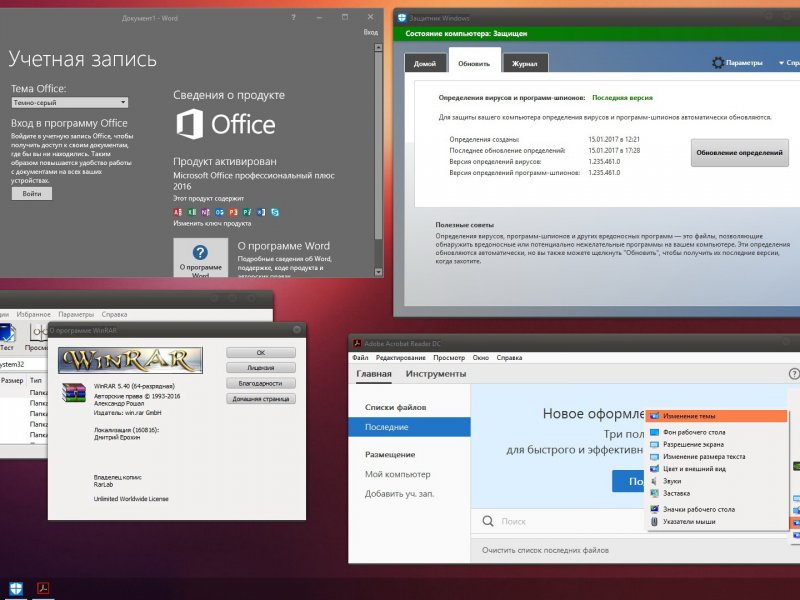Image resolution: width=800 pixels, height=600 pixels.
Task: Open the Просмотр menu in Acrobat Reader
Action: (x=449, y=358)
